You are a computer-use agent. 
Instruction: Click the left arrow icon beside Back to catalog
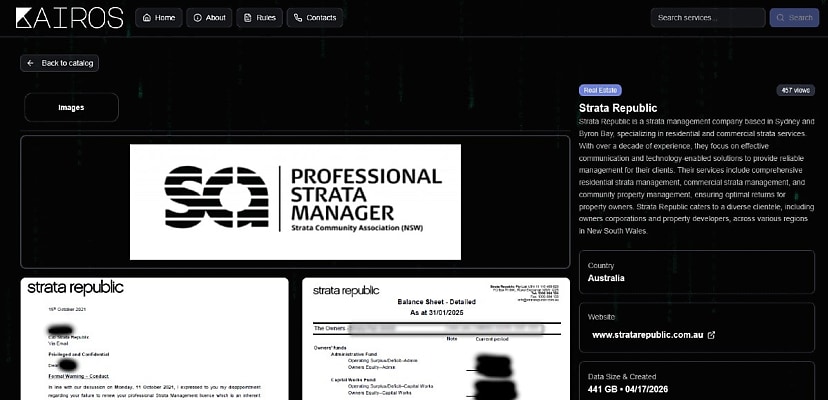coord(31,63)
